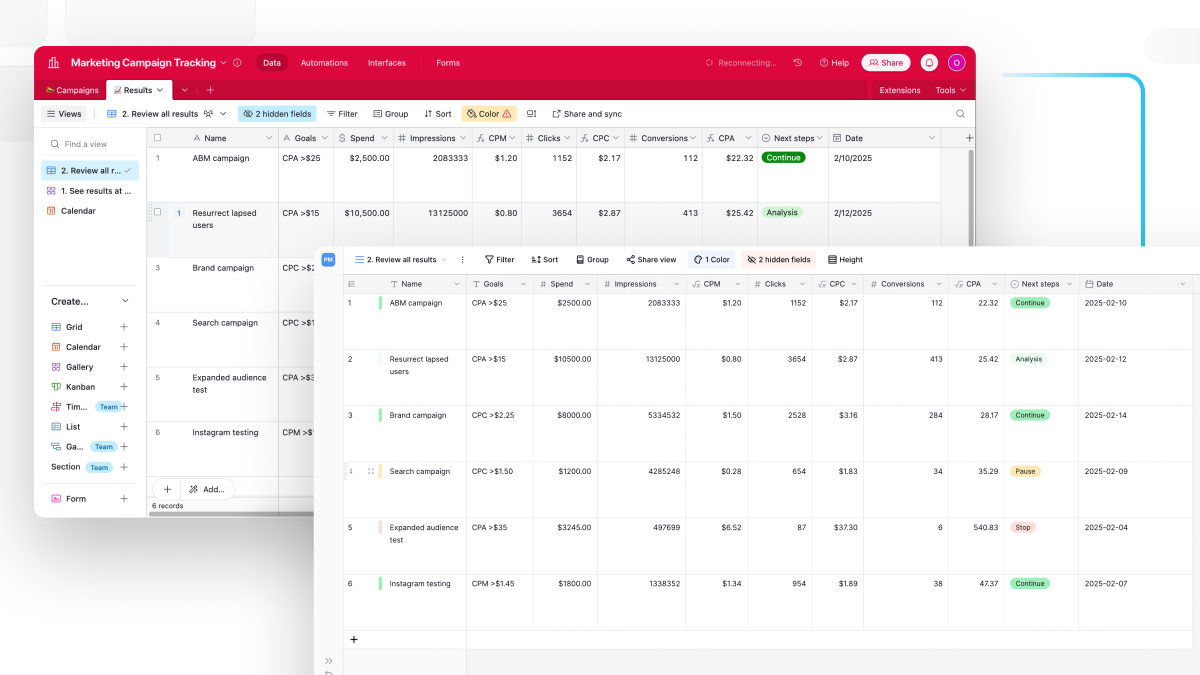Screen dimensions: 1200x675
Task: Open Tools dropdown in Airtable
Action: [950, 90]
